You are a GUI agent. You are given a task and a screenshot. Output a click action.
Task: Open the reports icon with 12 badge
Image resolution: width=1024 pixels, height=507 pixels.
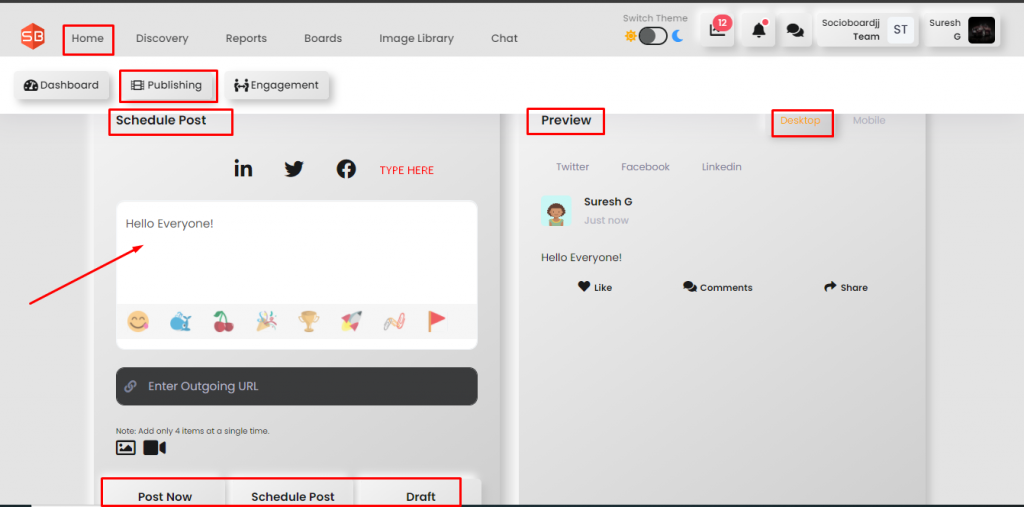tap(718, 30)
